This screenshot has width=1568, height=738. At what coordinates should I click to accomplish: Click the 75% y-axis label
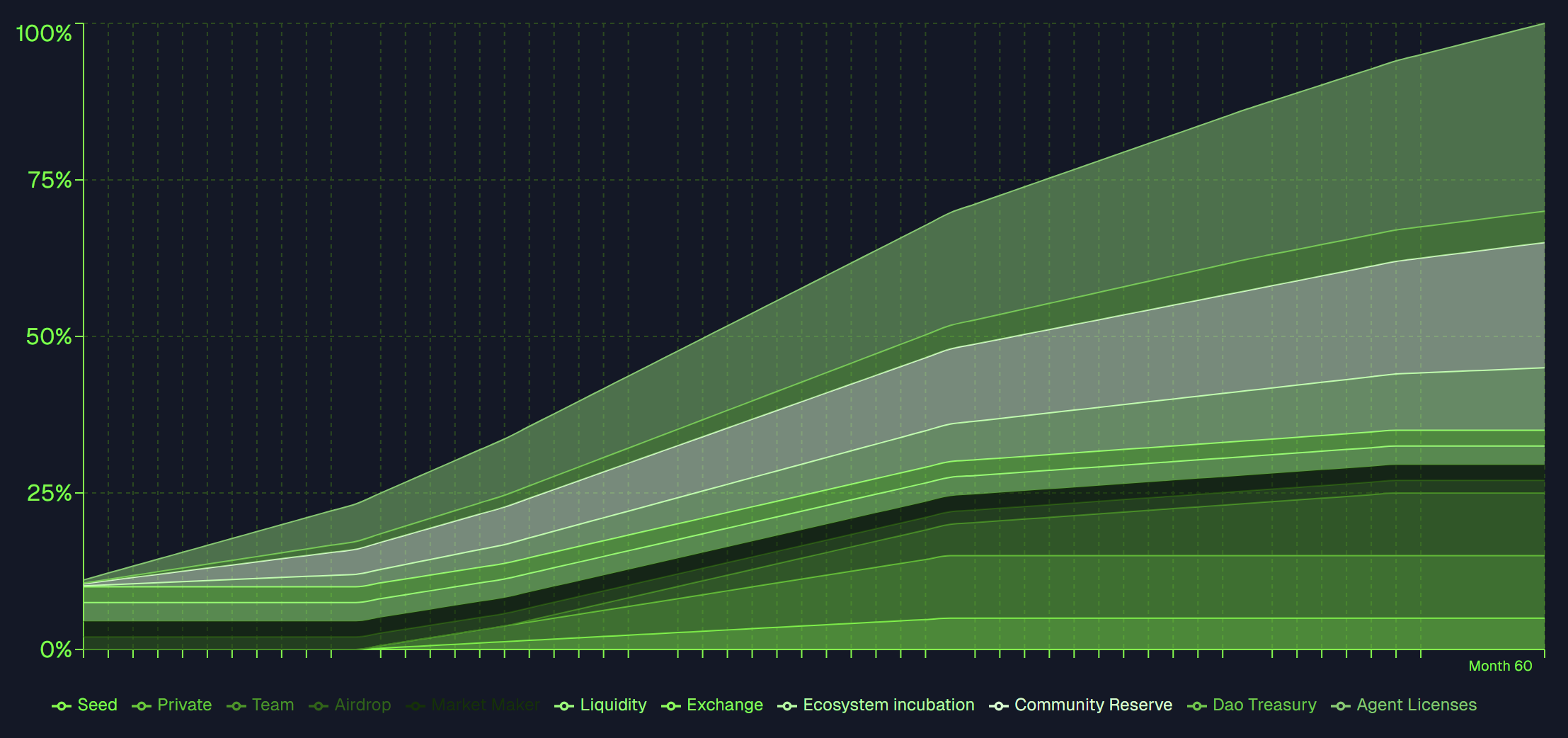[50, 180]
